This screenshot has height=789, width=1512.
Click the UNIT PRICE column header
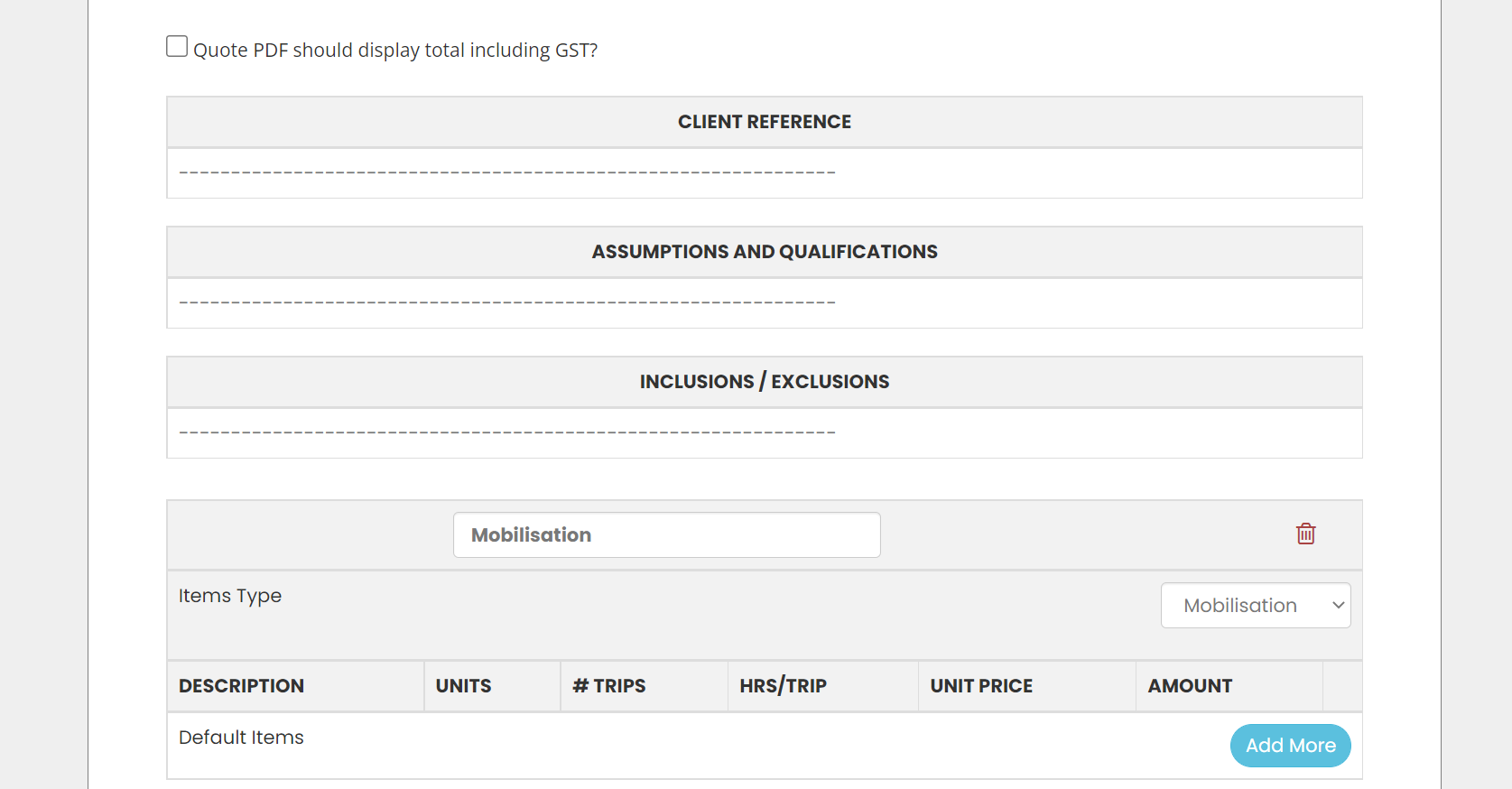pos(981,686)
